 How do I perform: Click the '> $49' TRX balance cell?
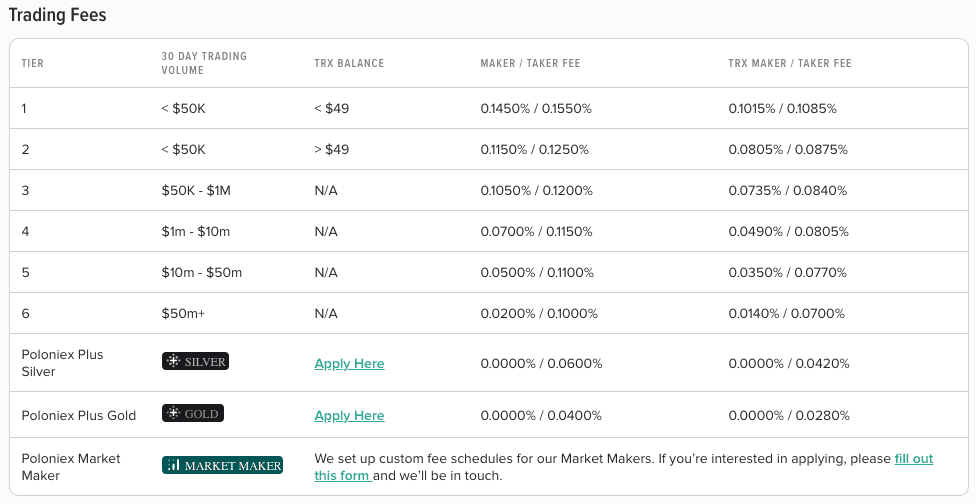pyautogui.click(x=332, y=149)
